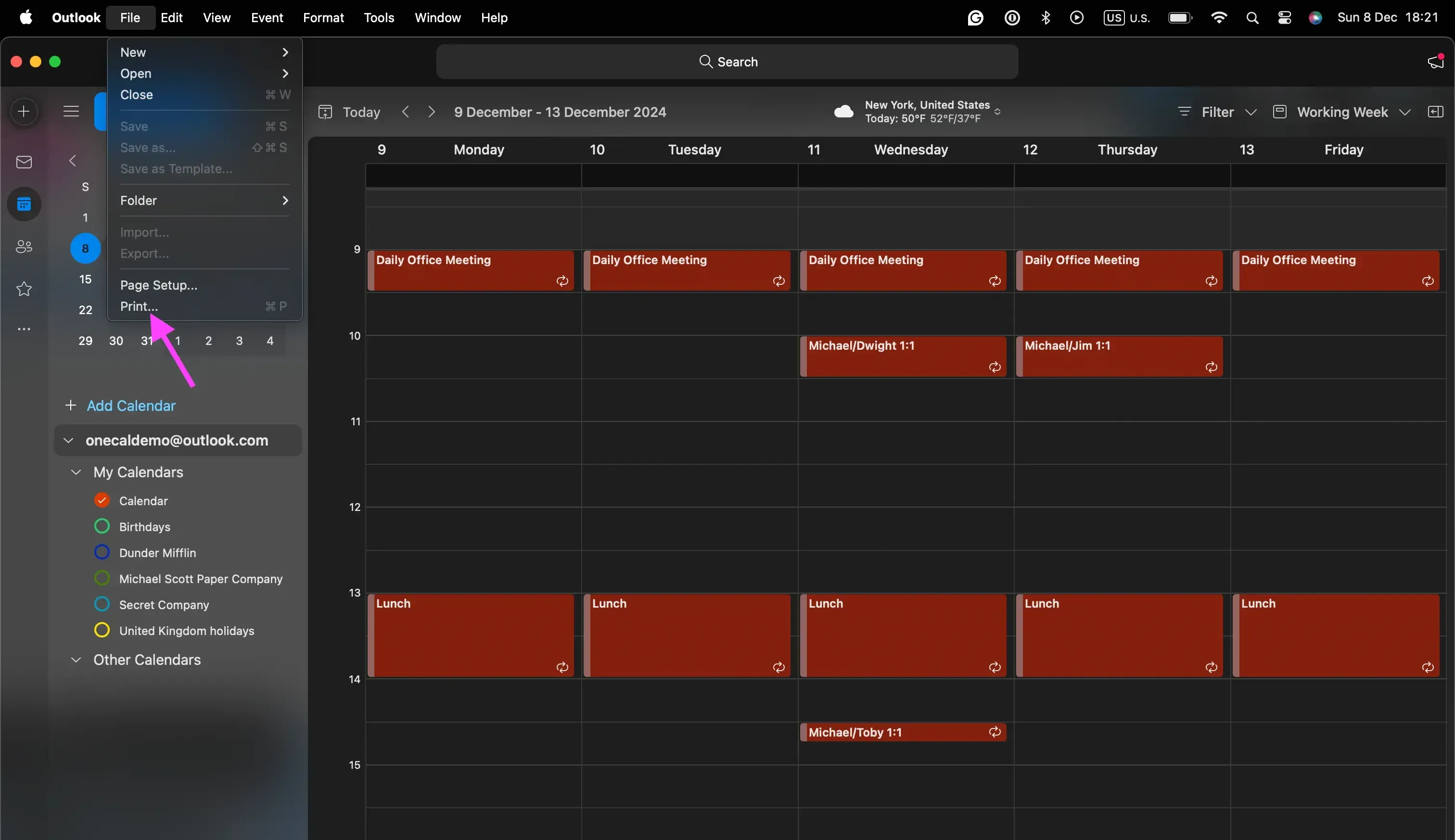Click the Favorites star icon
1455x840 pixels.
pyautogui.click(x=24, y=289)
